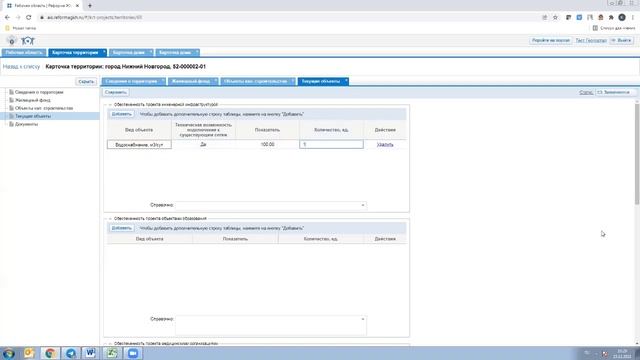Open the Водоснабжение object type cell
Screen dimensions: 640x360
click(x=139, y=144)
